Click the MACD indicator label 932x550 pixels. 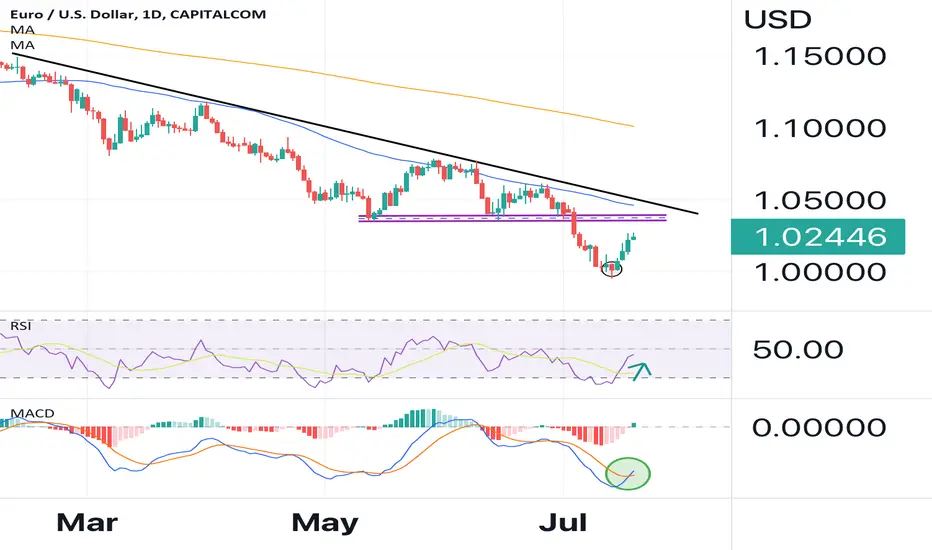click(x=32, y=413)
